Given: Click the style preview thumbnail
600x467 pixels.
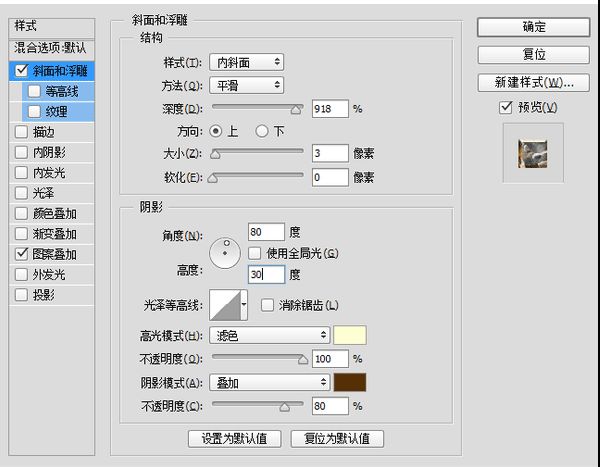Looking at the screenshot, I should (533, 154).
